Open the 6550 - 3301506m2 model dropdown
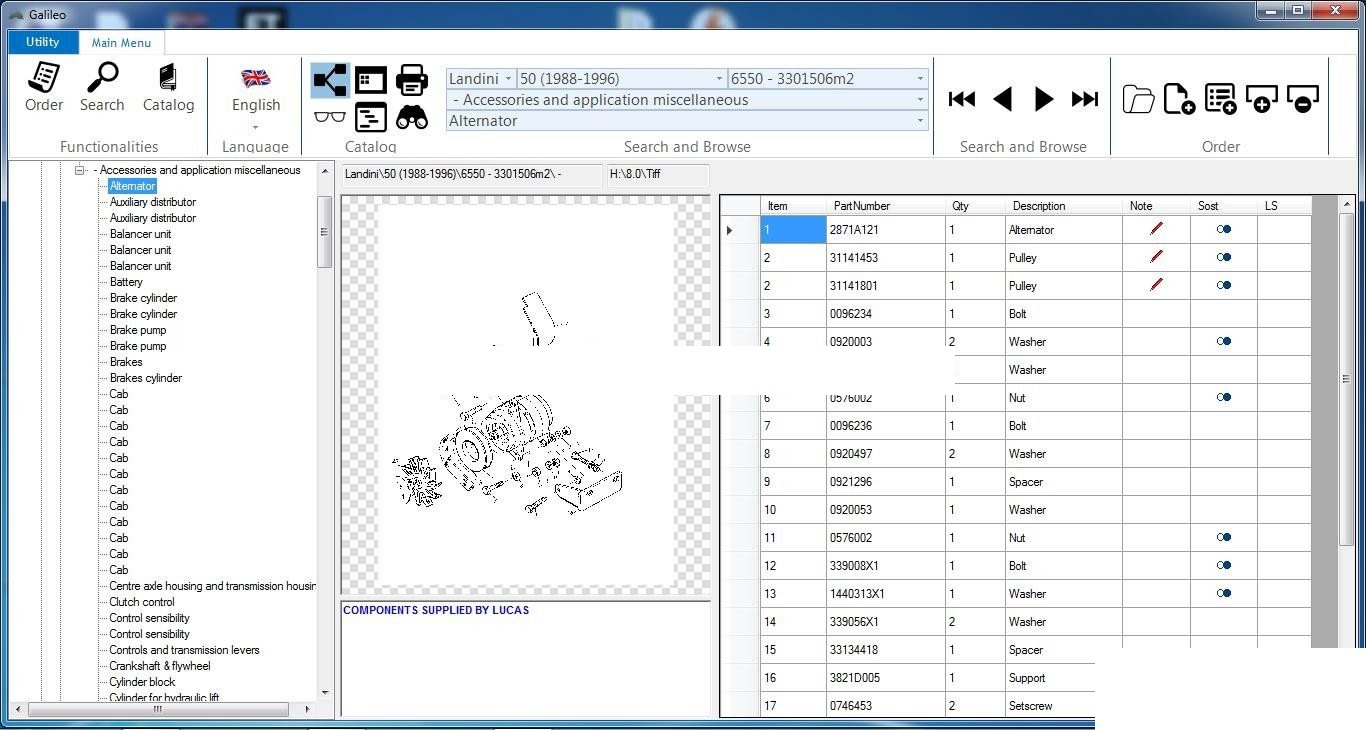1366x730 pixels. click(920, 78)
